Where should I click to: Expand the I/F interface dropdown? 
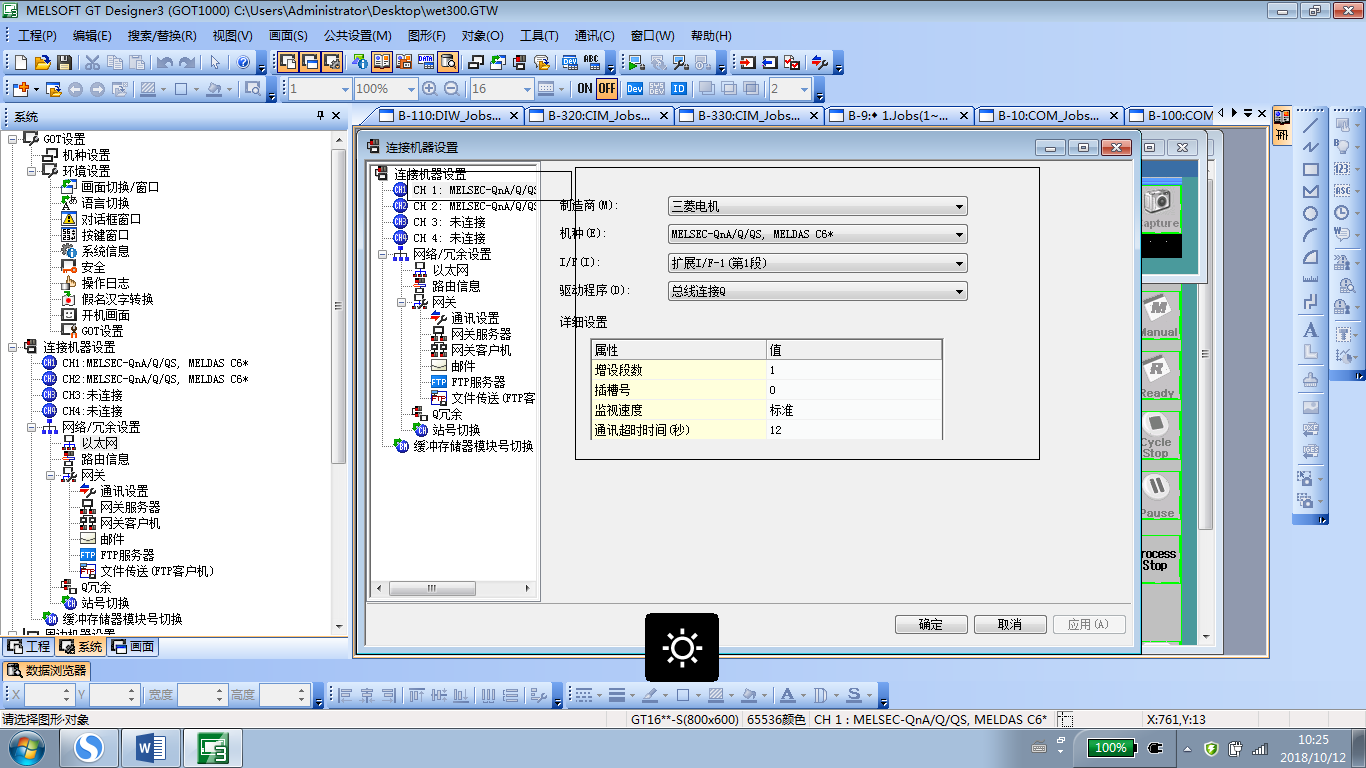click(817, 264)
